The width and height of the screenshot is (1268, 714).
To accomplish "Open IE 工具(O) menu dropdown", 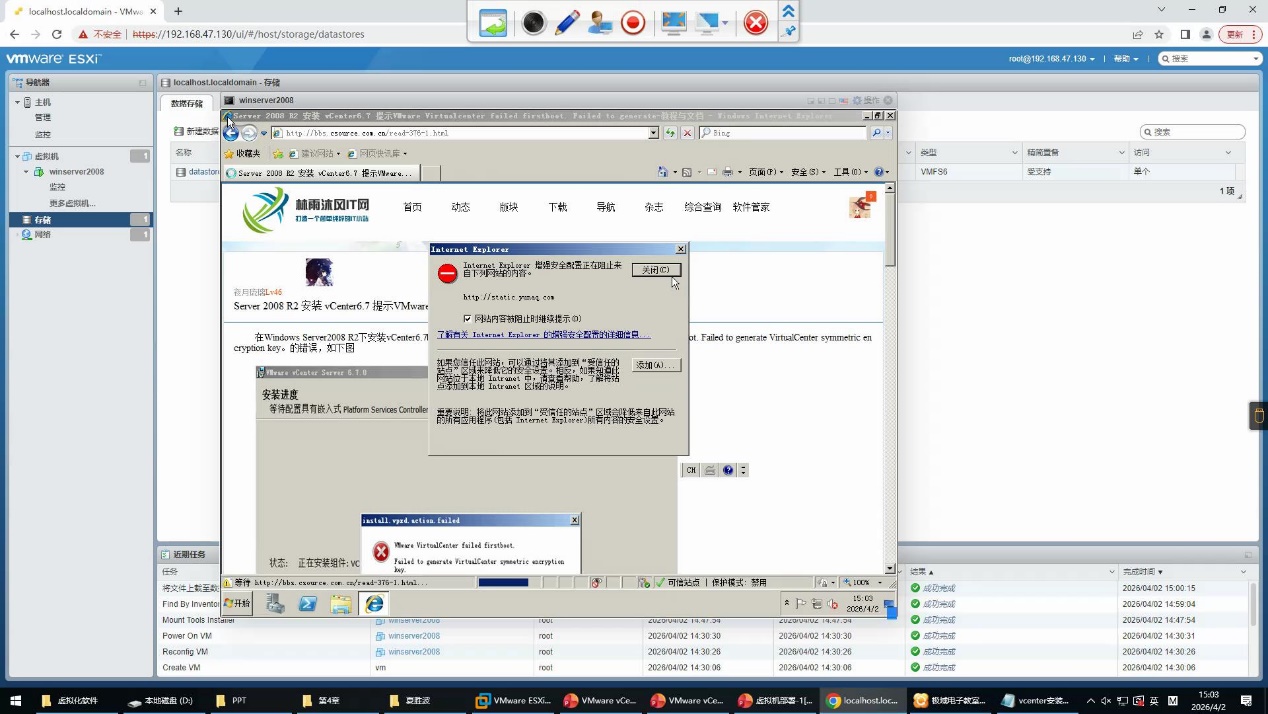I will click(x=851, y=172).
